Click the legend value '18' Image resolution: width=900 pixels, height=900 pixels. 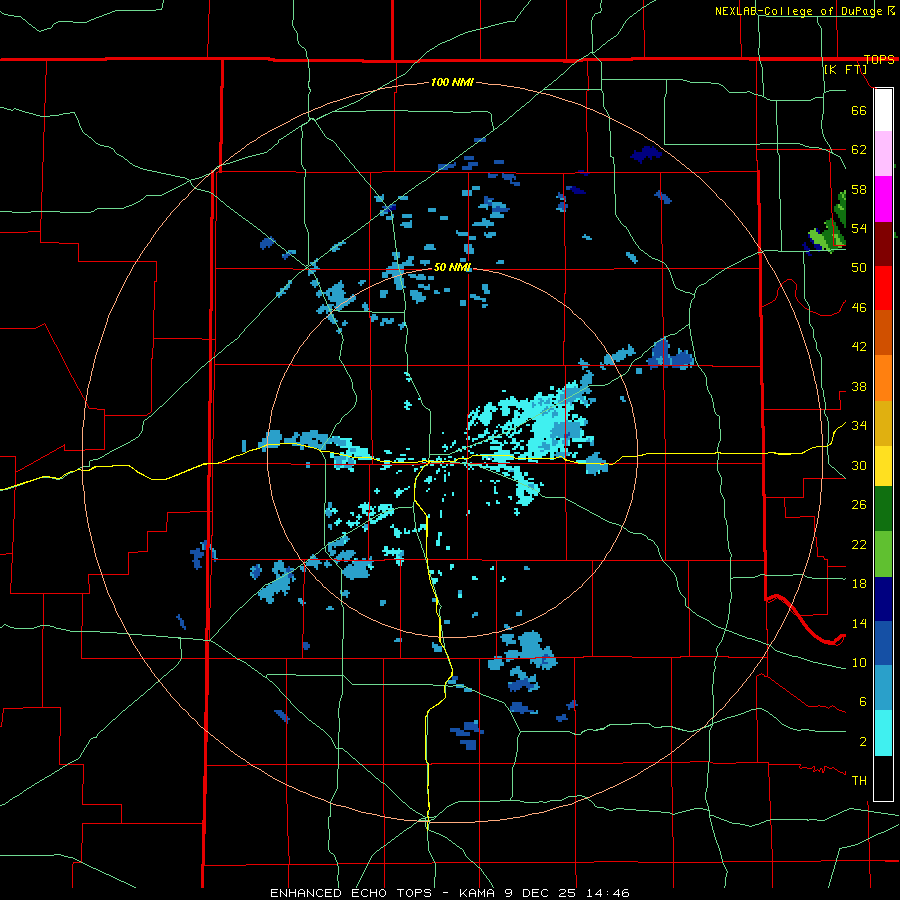pyautogui.click(x=859, y=584)
